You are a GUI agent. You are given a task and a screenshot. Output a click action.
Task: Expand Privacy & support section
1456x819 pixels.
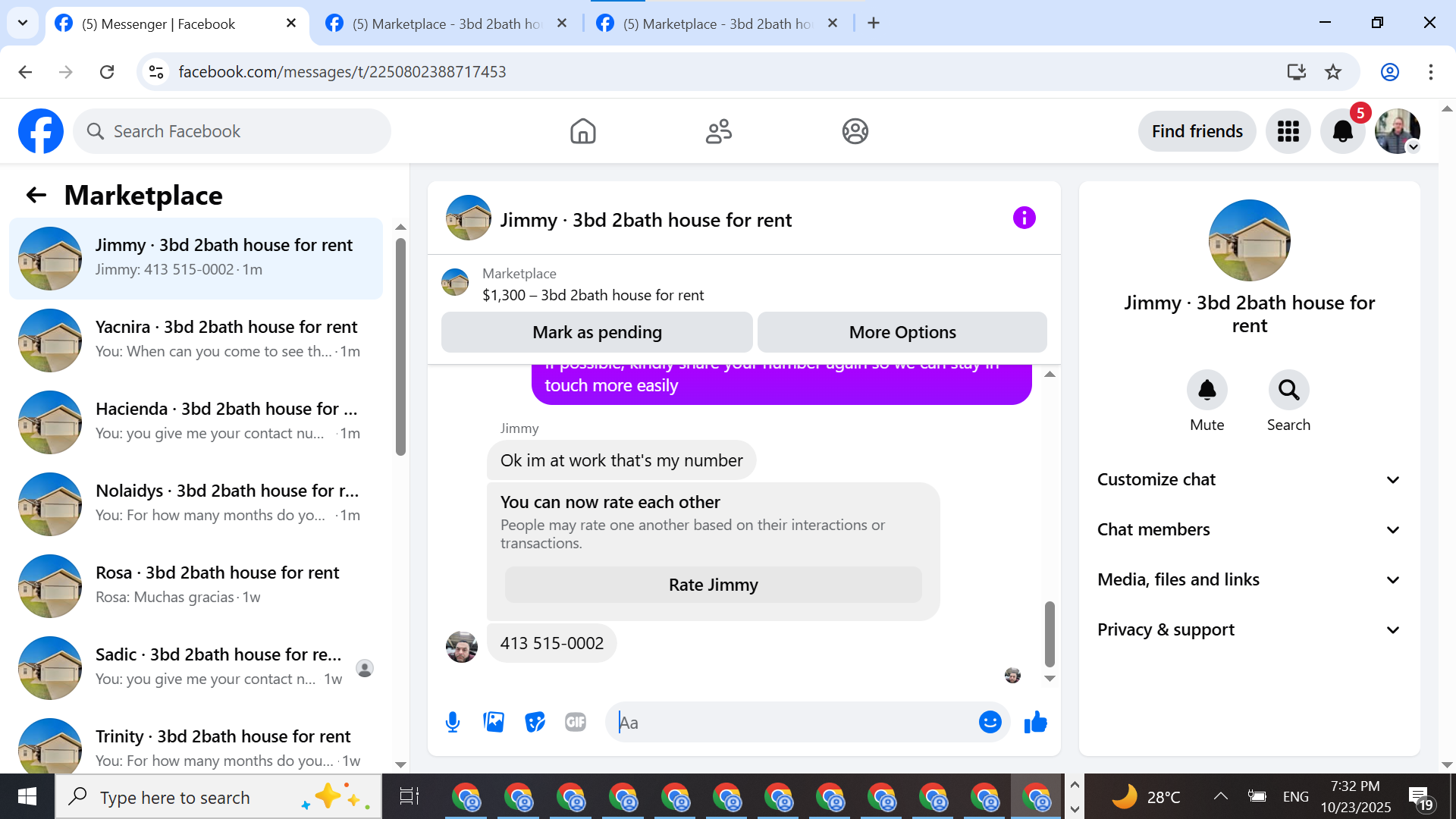point(1249,629)
